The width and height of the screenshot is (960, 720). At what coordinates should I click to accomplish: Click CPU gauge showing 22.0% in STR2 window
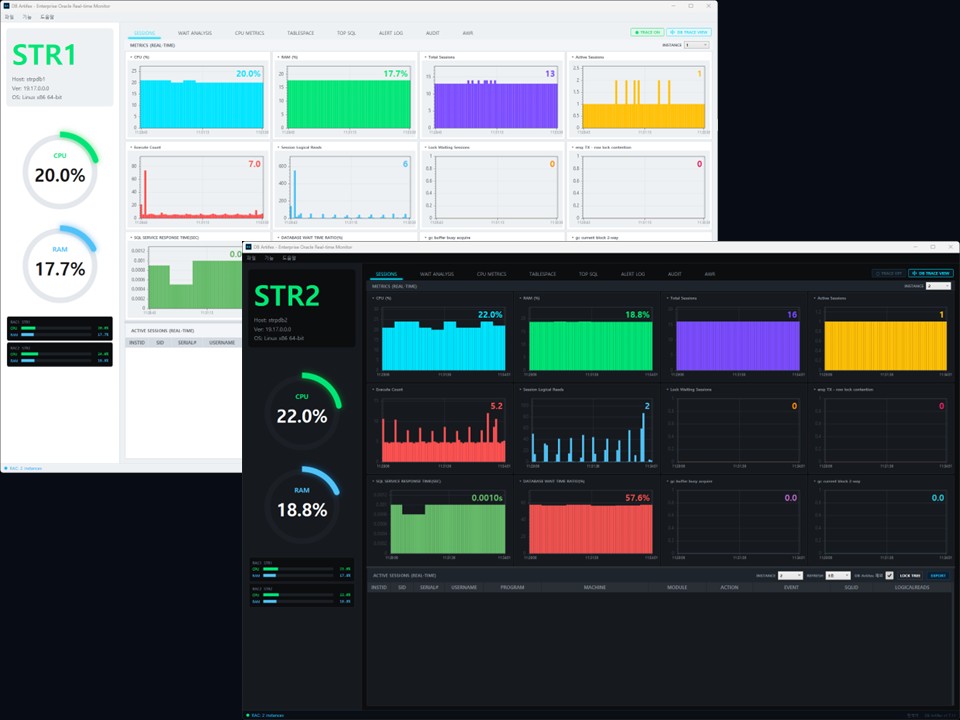[x=302, y=410]
